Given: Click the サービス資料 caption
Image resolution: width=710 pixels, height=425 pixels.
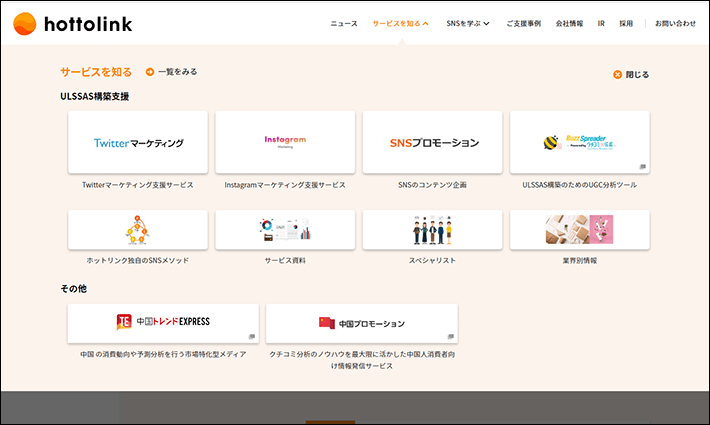Looking at the screenshot, I should (x=285, y=260).
